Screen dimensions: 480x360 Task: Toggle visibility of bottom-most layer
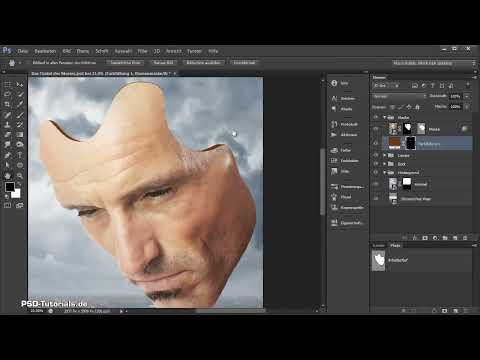click(x=376, y=198)
